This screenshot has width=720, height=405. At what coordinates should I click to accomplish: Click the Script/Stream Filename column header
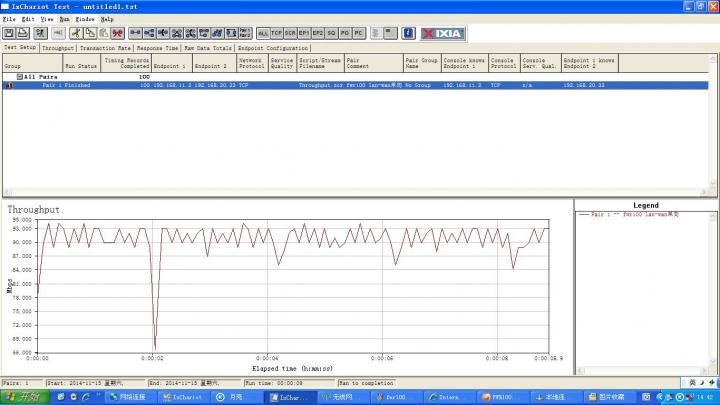[321, 63]
